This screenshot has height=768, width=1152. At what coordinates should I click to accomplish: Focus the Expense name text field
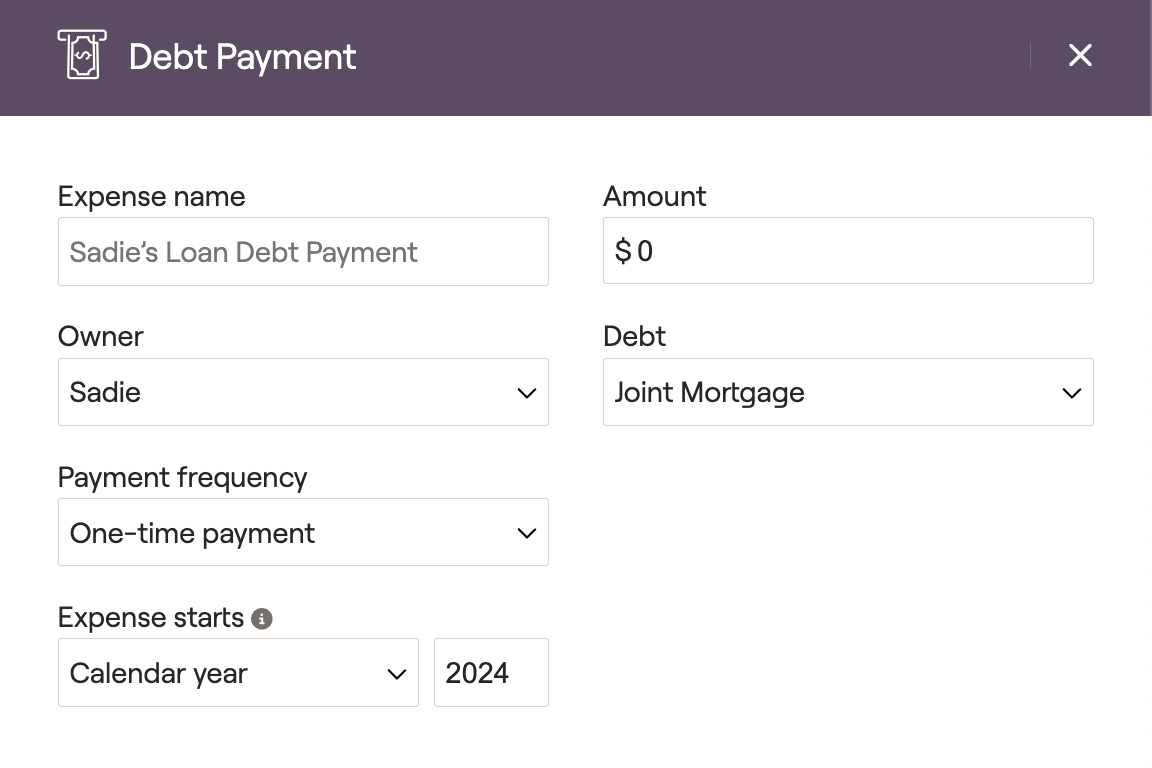(x=303, y=252)
